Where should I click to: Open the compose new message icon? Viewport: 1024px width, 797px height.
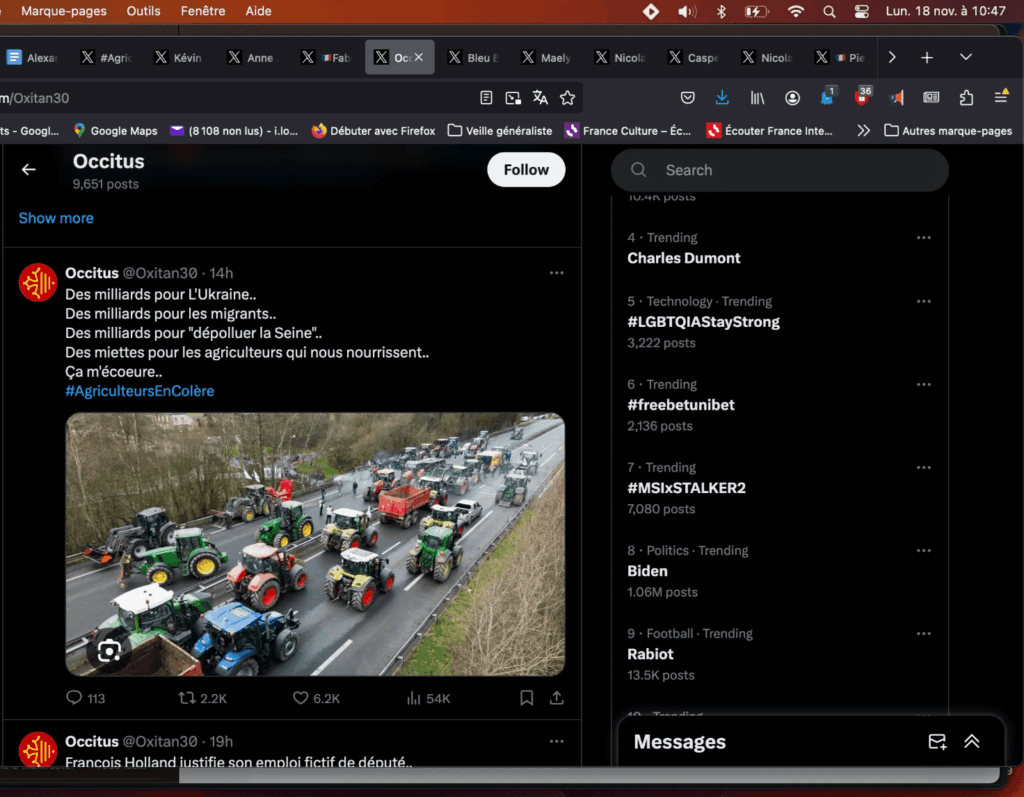[936, 742]
